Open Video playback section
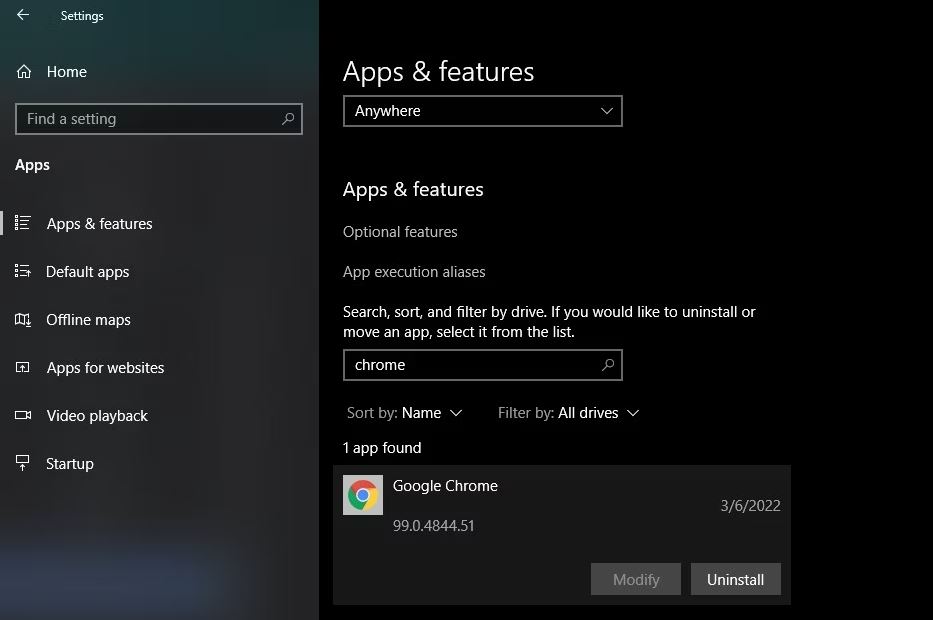The image size is (933, 620). point(97,416)
